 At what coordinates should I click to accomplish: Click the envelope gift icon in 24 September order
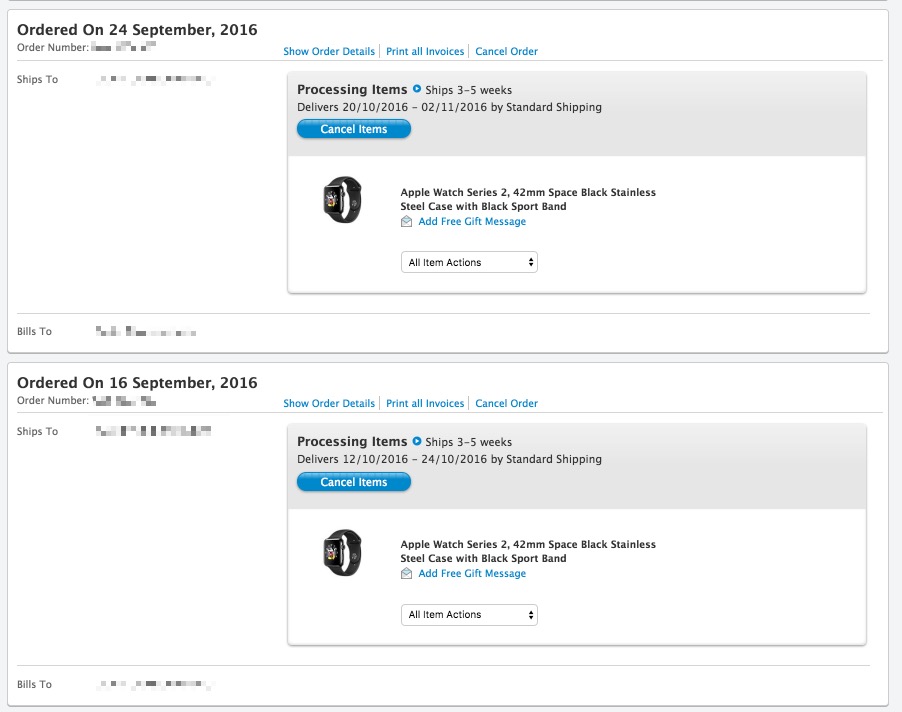point(406,222)
